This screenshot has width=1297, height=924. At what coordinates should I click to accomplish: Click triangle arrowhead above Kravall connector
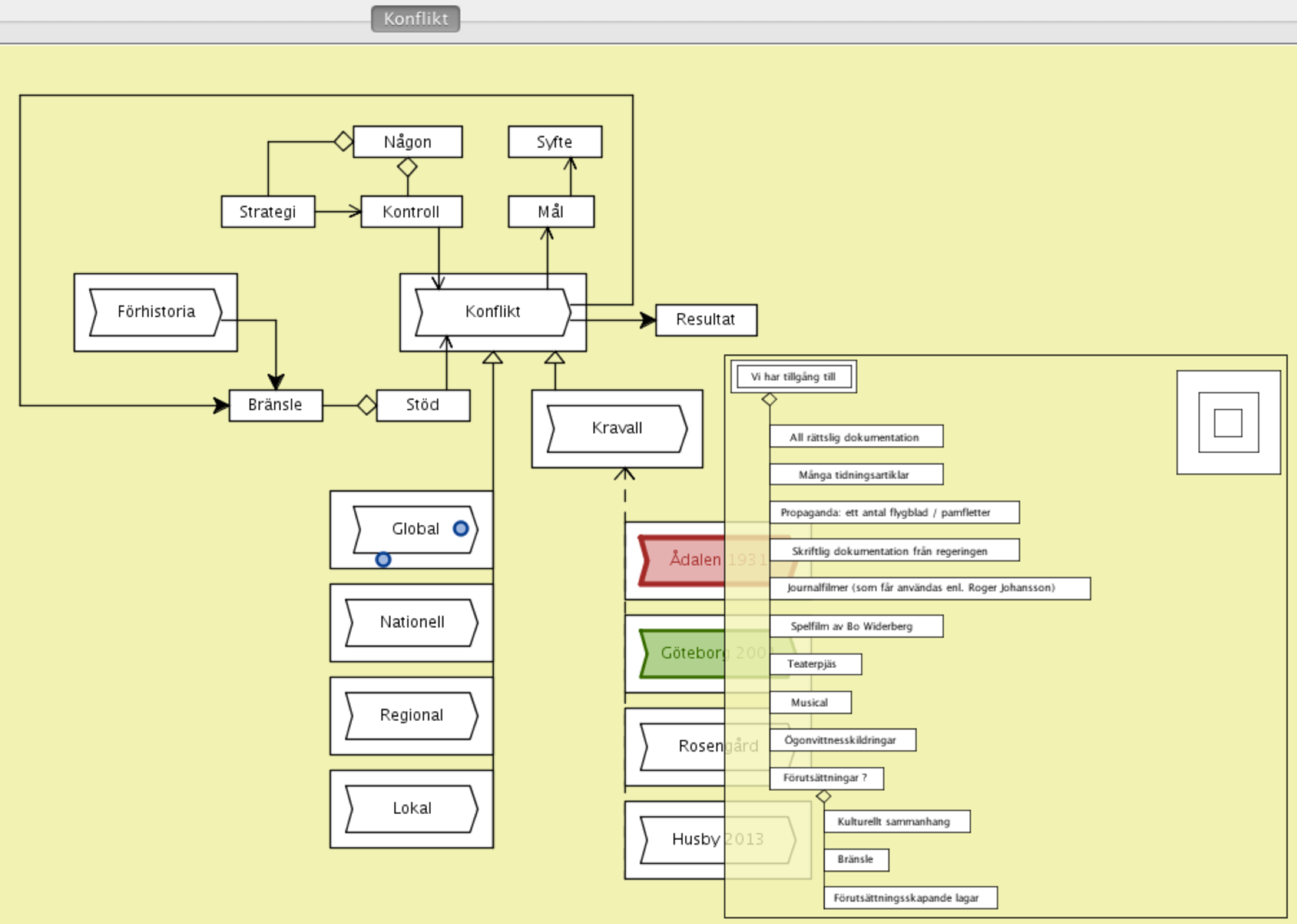point(554,358)
